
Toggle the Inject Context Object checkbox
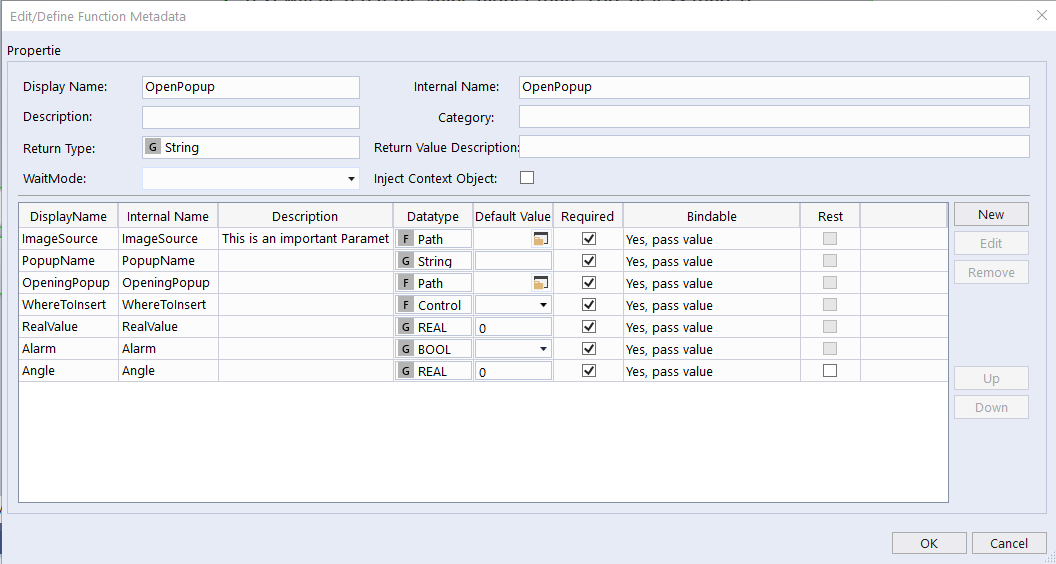[527, 178]
